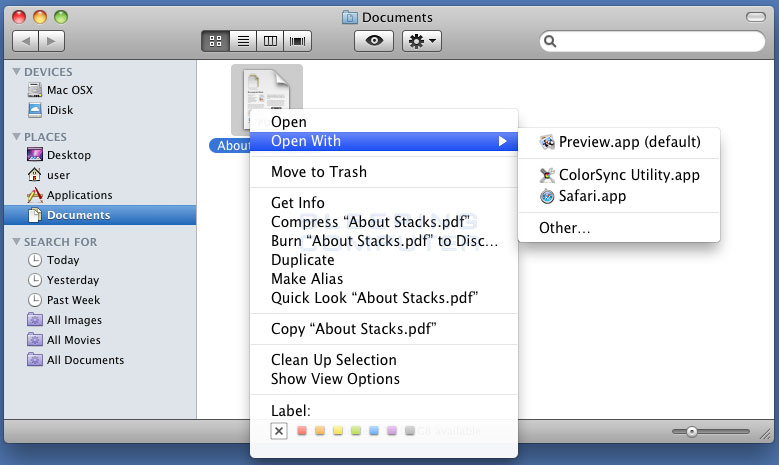The image size is (779, 465).
Task: Apply the gray label color
Action: [409, 431]
